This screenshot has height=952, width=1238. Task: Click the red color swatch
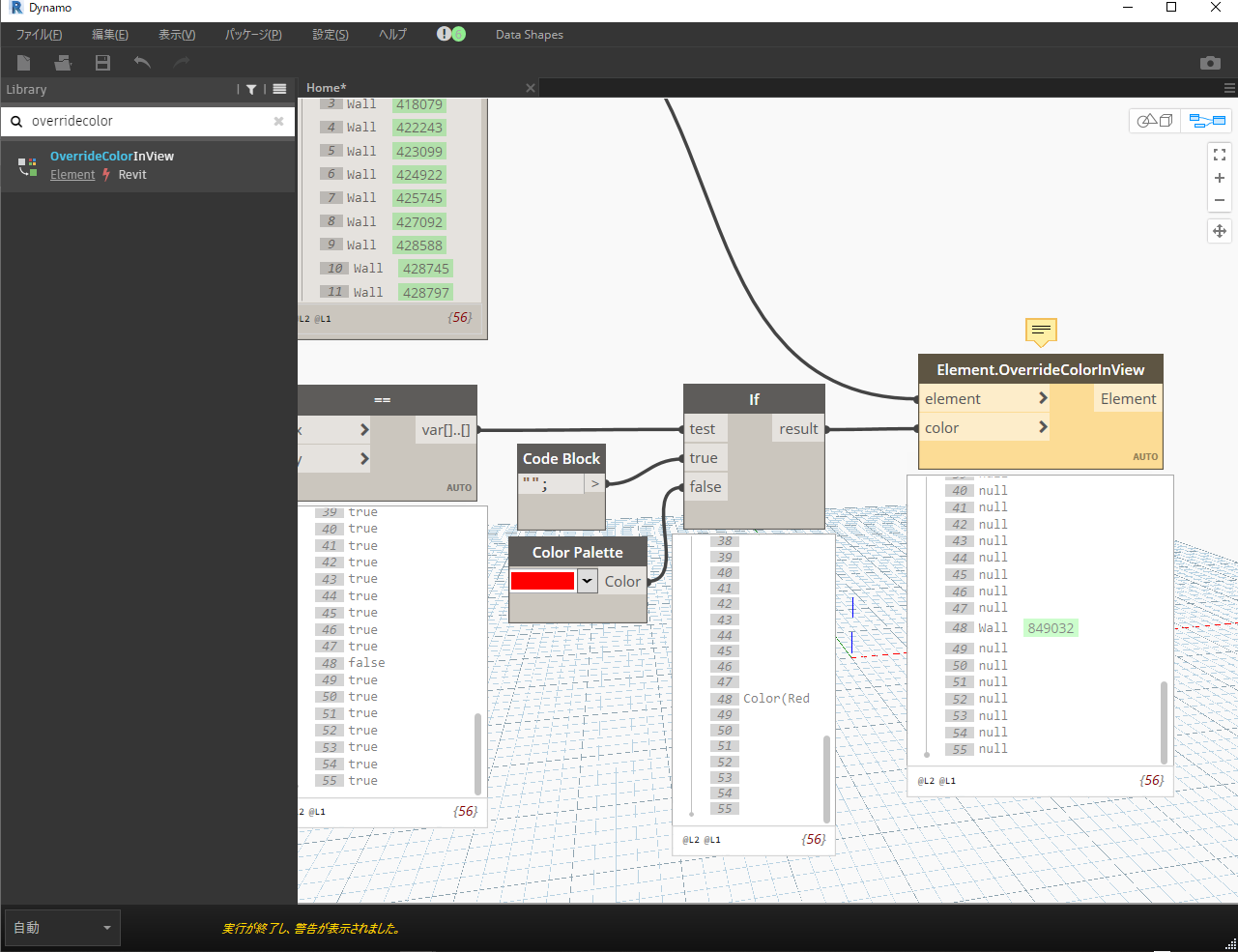pyautogui.click(x=542, y=581)
